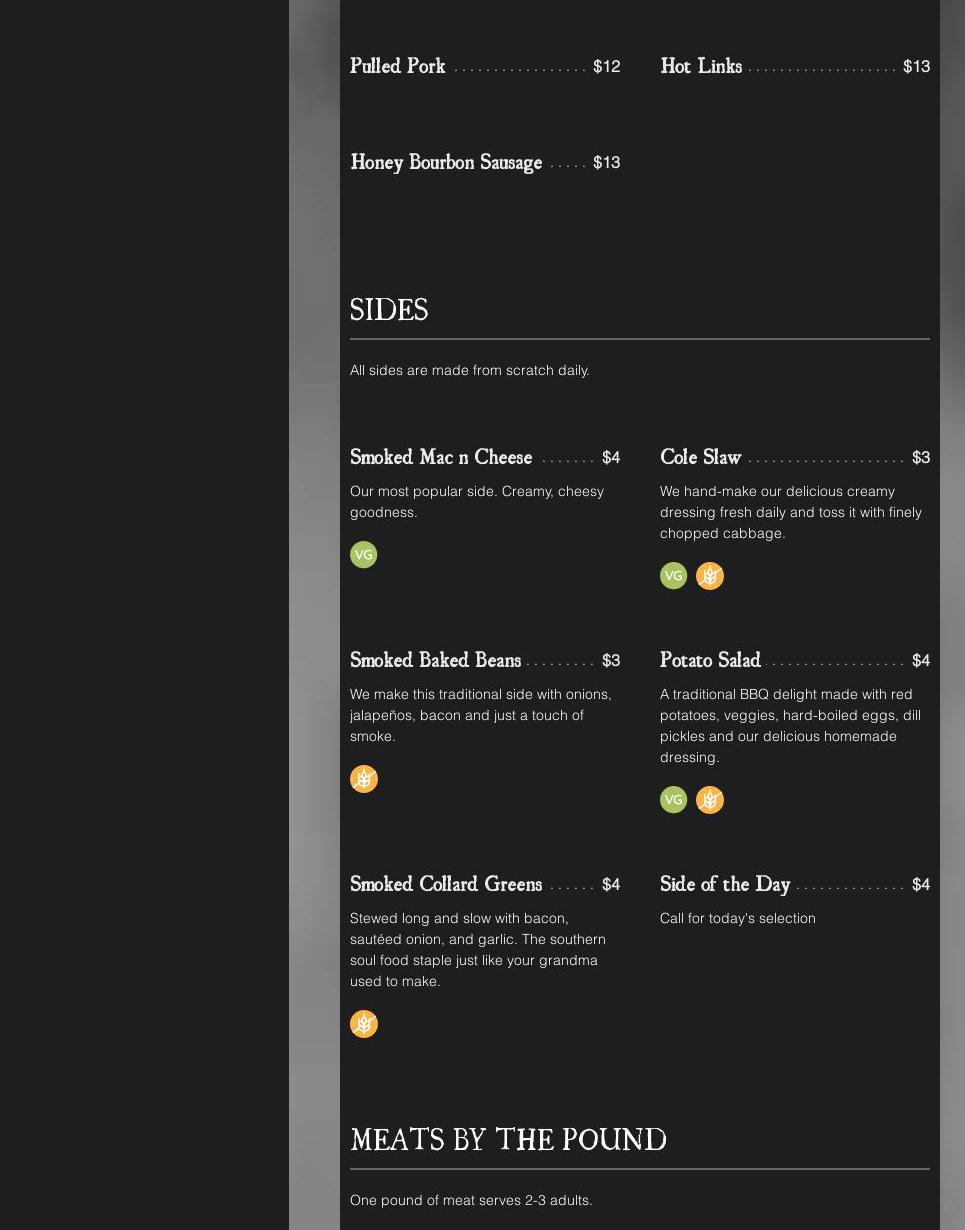The image size is (965, 1230).
Task: Click the gluten-free icon under Potato Salad
Action: (709, 800)
